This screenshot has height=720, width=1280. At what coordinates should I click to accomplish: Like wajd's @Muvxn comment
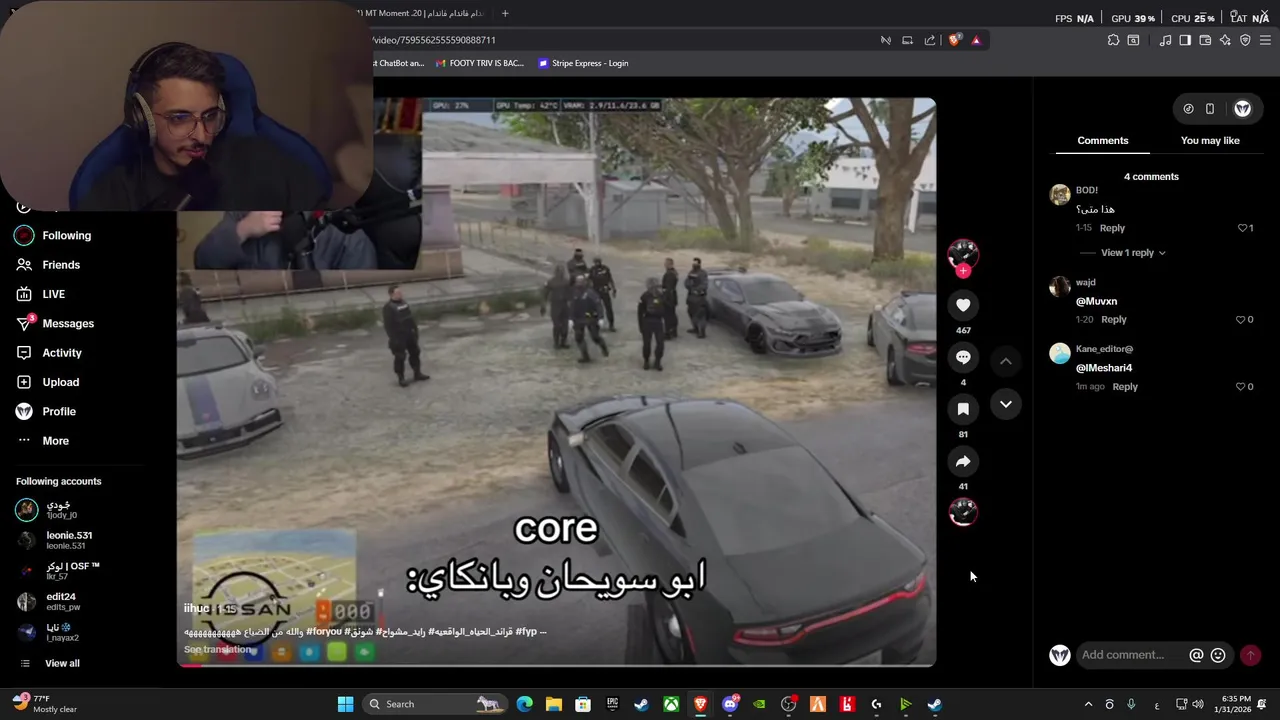[x=1241, y=320]
